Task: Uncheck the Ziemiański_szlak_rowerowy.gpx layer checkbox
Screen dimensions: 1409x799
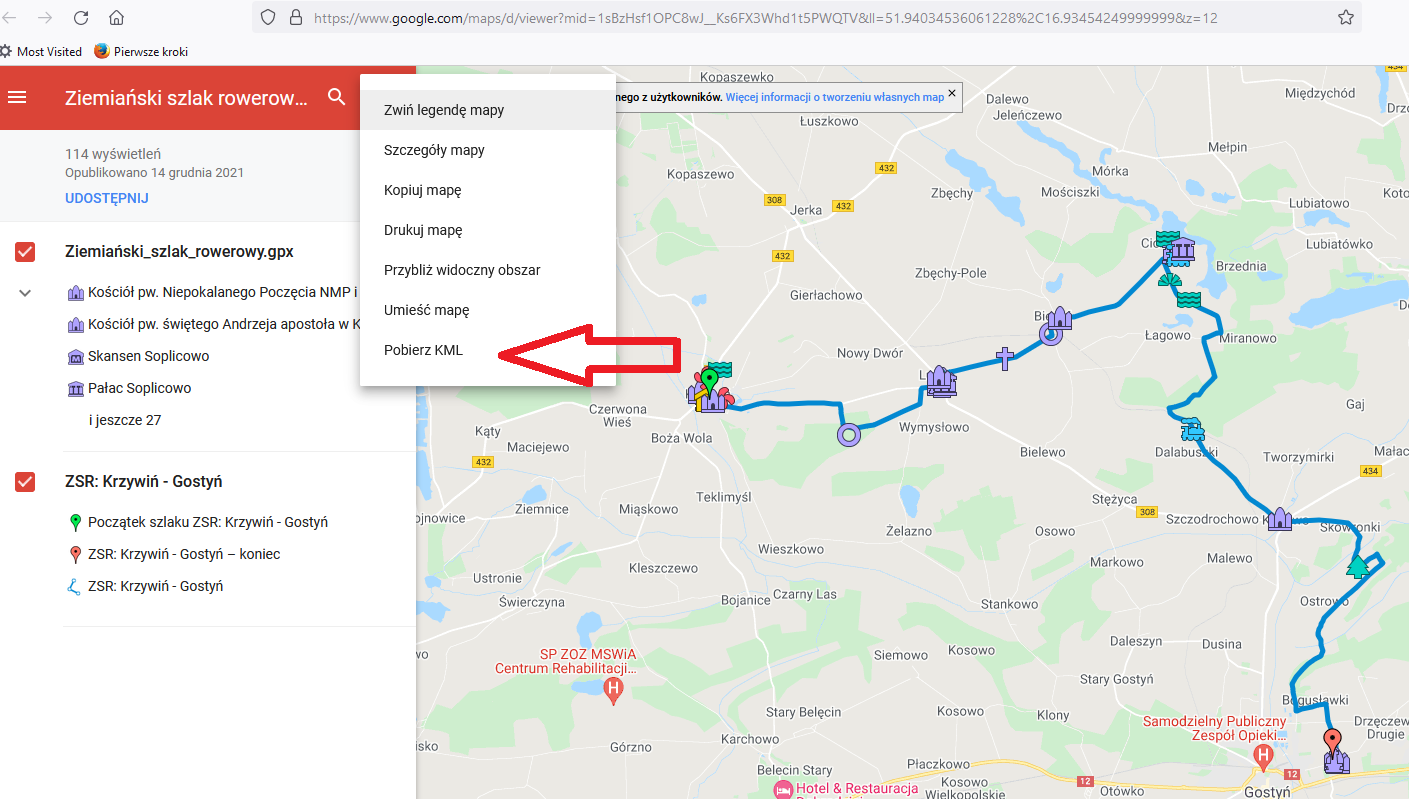Action: click(x=25, y=252)
